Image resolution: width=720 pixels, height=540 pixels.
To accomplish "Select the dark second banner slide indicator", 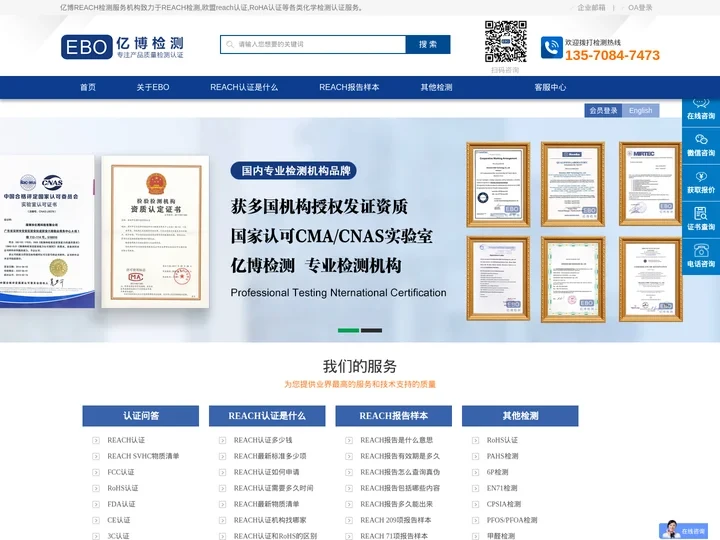I will tap(371, 331).
